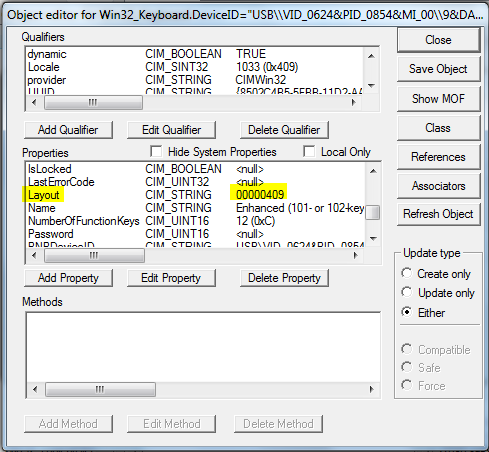Image resolution: width=489 pixels, height=452 pixels.
Task: Click Delete Qualifier
Action: coord(284,130)
